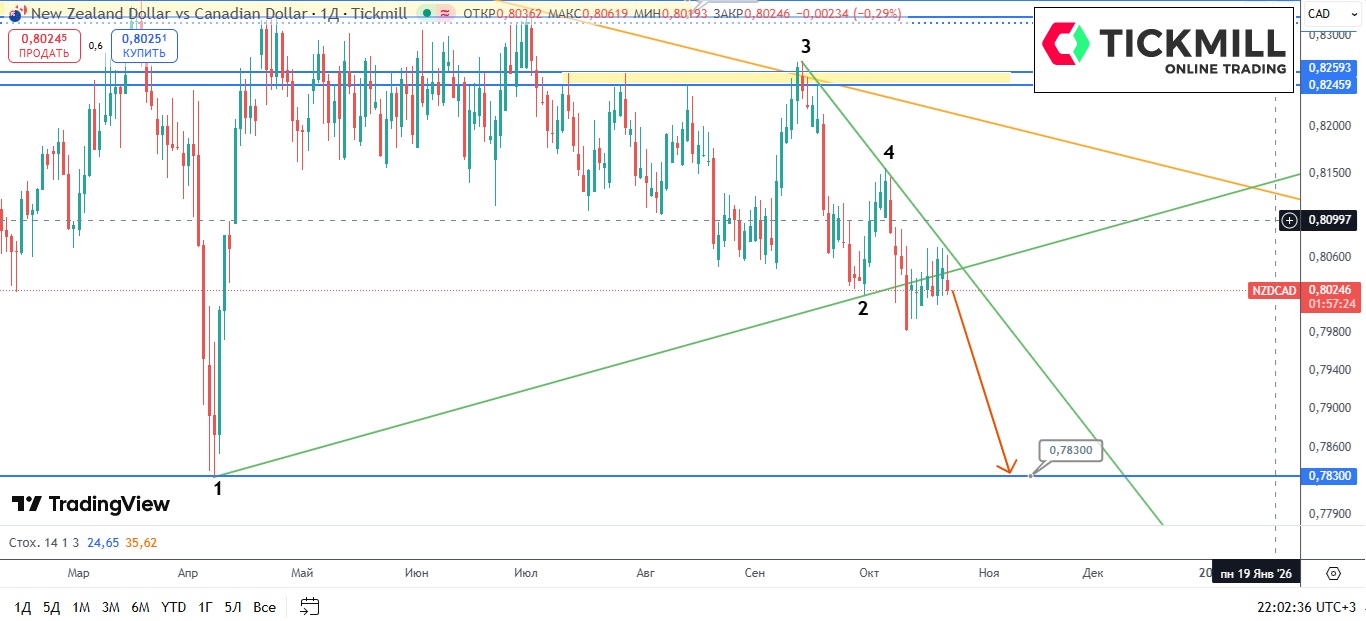Screen dimensions: 1366x621
Task: Click the Tickmill Online Trading logo
Action: point(1163,50)
